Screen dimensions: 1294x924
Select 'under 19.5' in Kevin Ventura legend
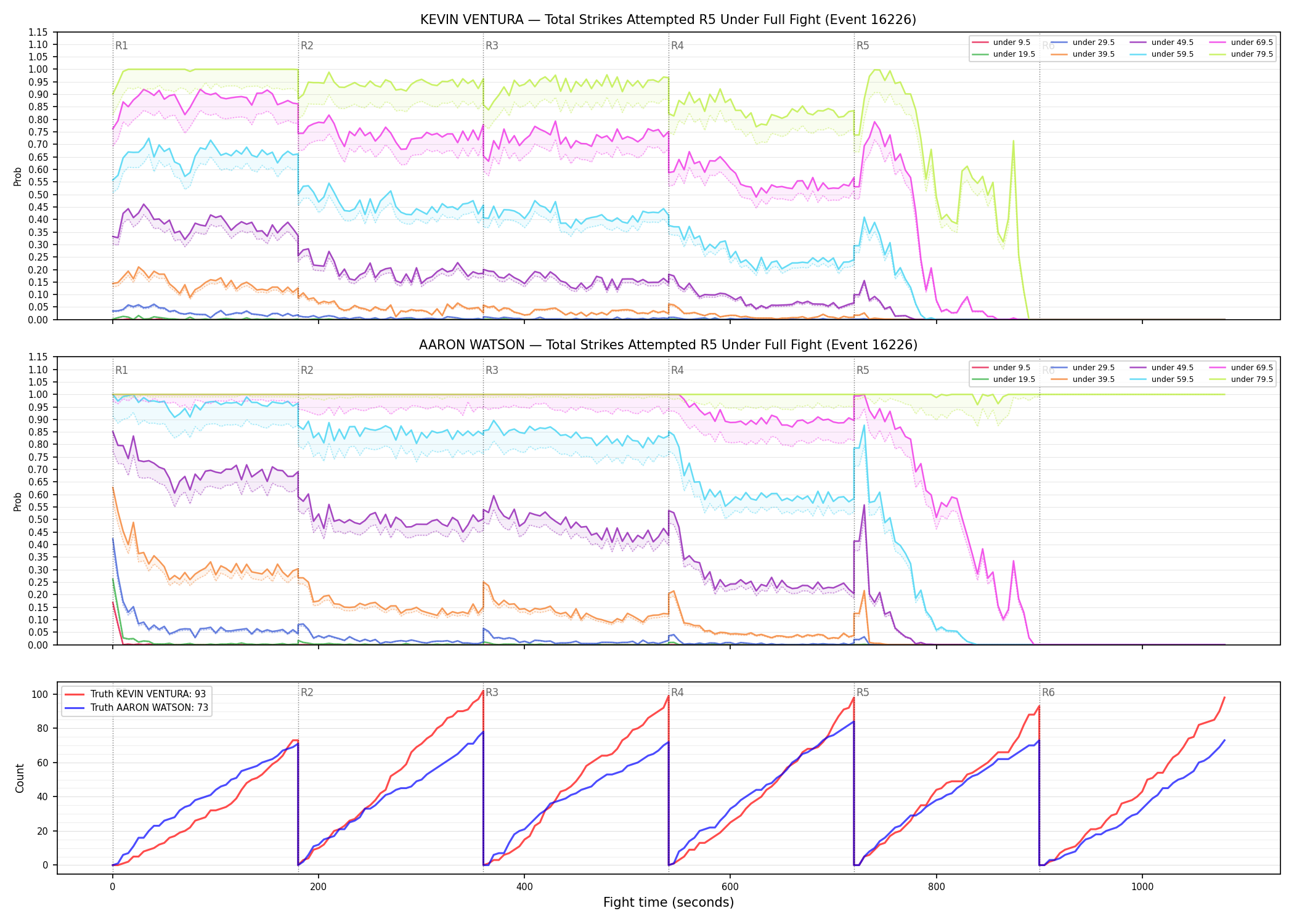click(1014, 54)
